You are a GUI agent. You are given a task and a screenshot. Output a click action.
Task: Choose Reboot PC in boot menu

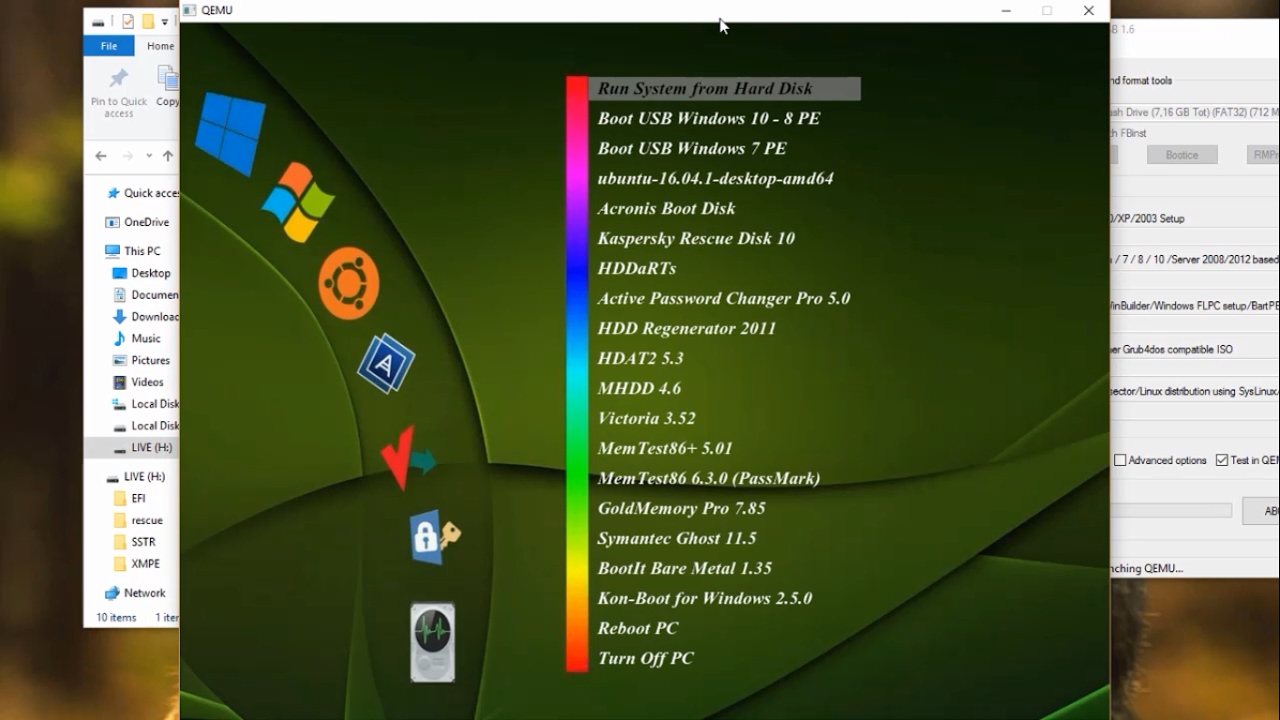(x=638, y=628)
